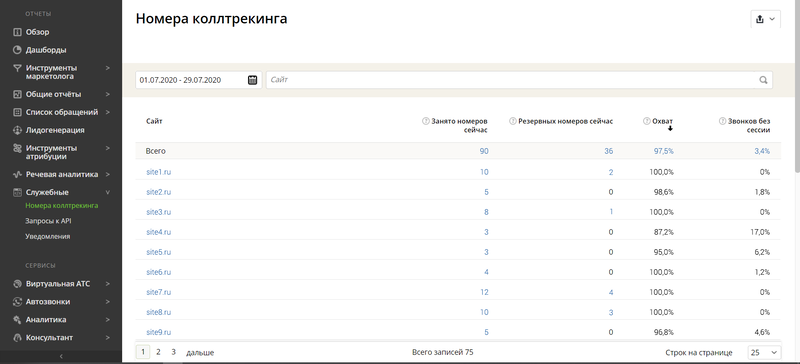
Task: Sort by Охват using the arrow
Action: (x=670, y=129)
